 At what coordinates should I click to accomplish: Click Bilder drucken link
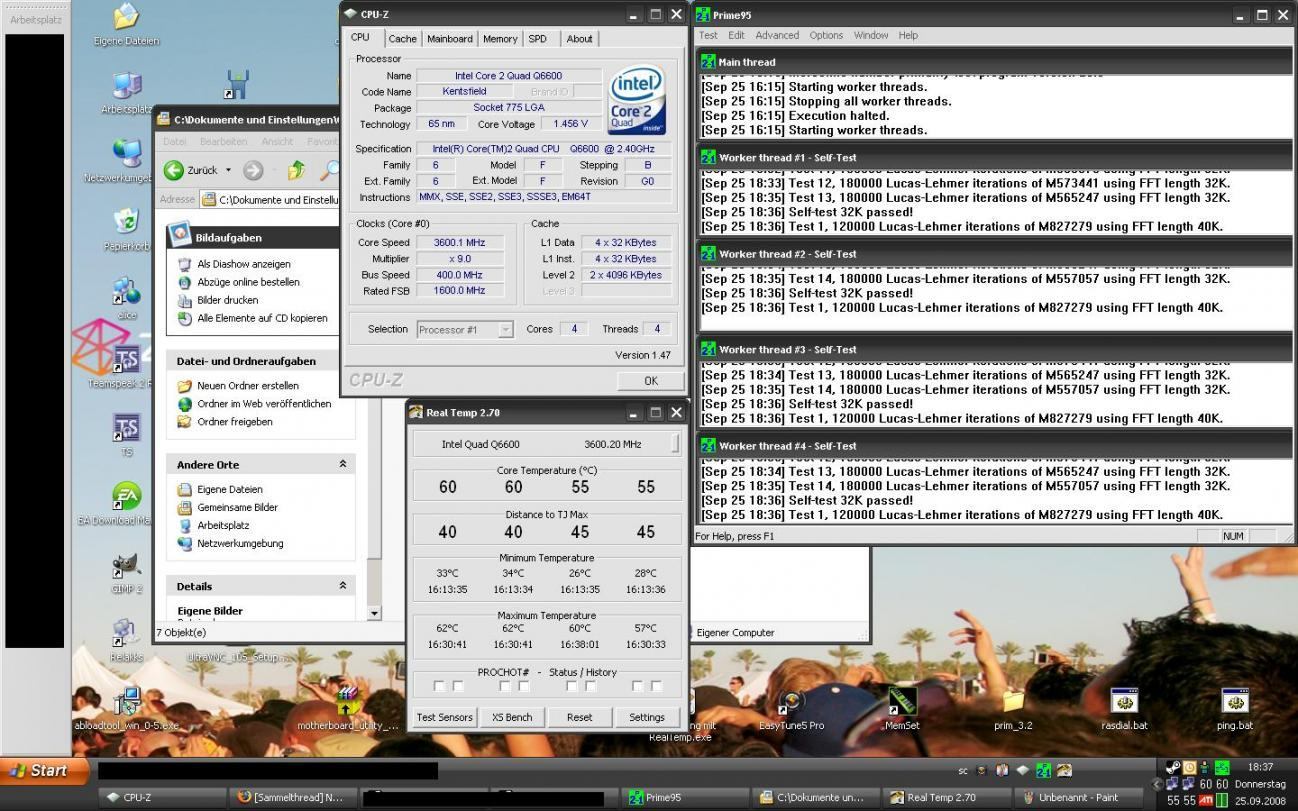point(227,300)
